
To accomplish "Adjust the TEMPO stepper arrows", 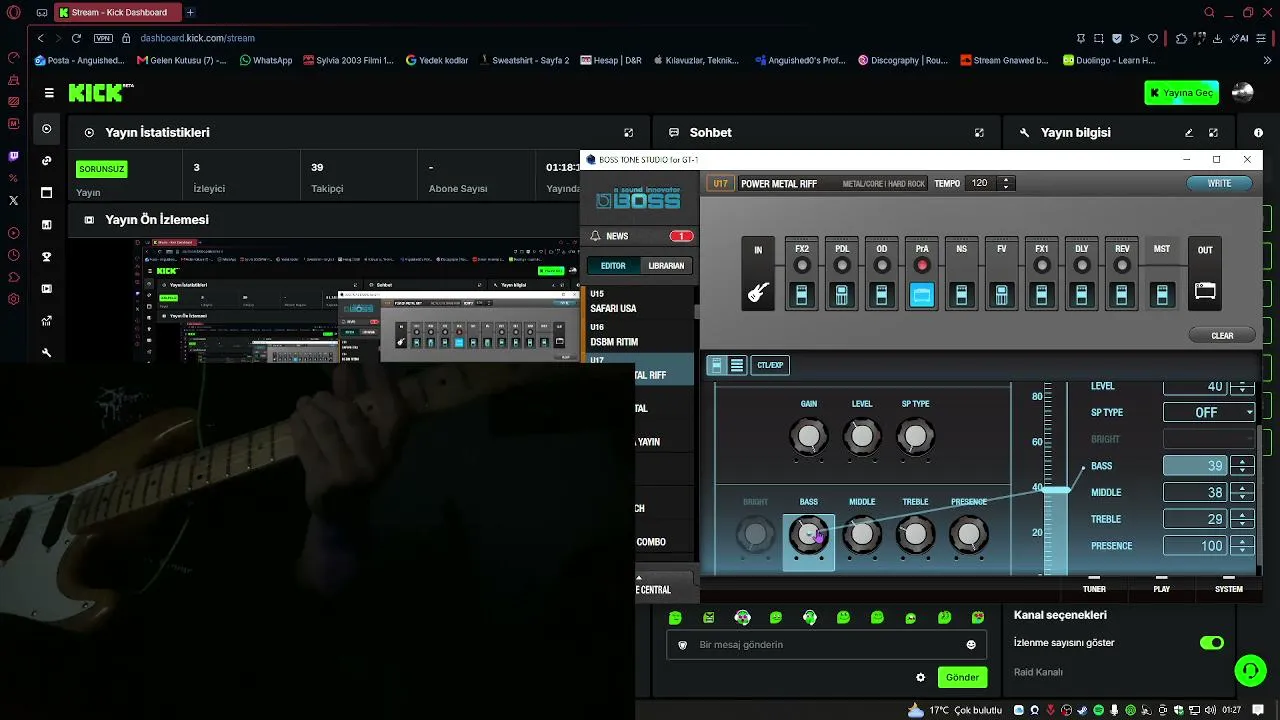I will 1006,183.
